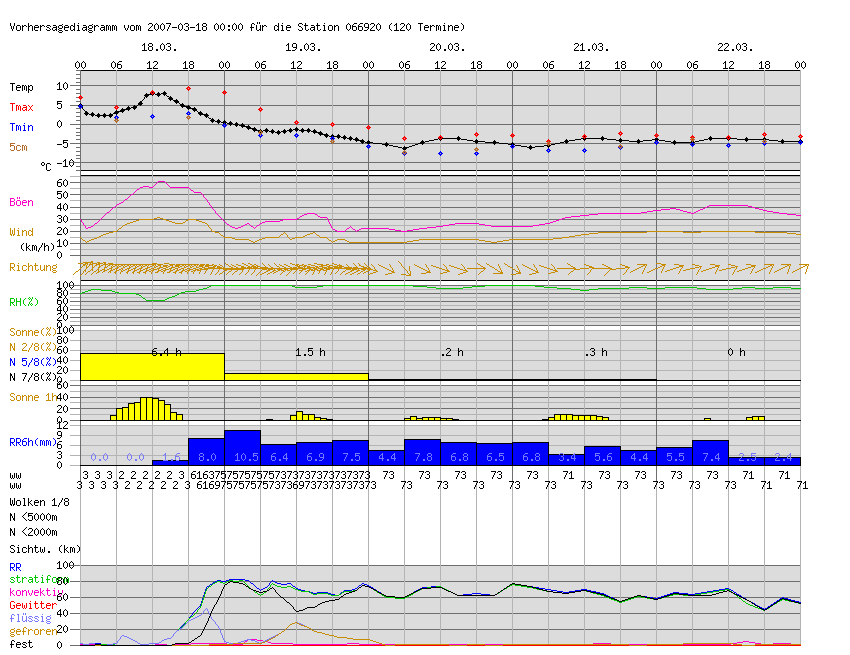Click the sunshine duration "1.5 h"
This screenshot has height=655, width=850.
point(310,352)
